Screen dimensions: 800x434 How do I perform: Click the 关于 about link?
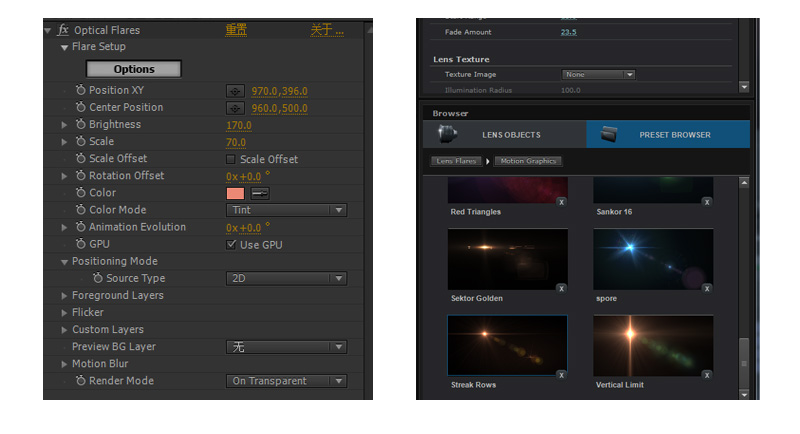327,30
